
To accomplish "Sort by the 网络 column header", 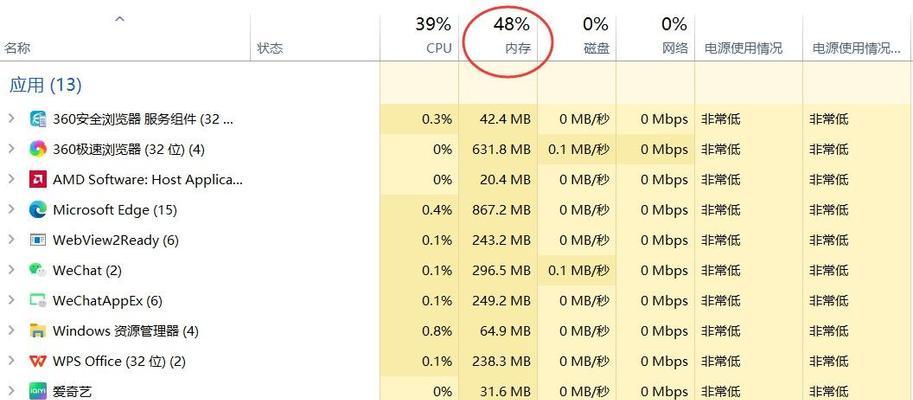I will (675, 47).
